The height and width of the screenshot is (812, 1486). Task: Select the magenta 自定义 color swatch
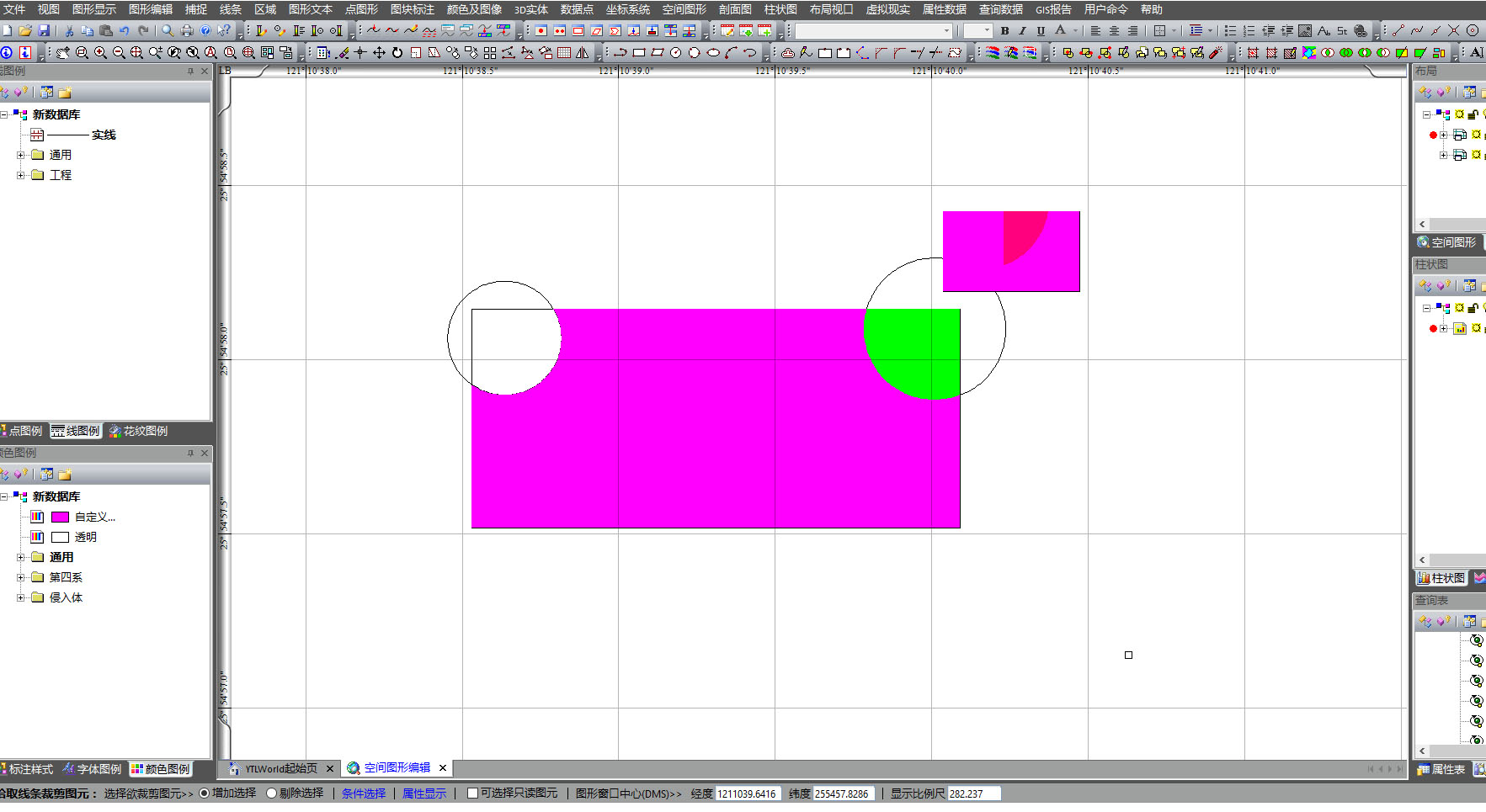[60, 517]
